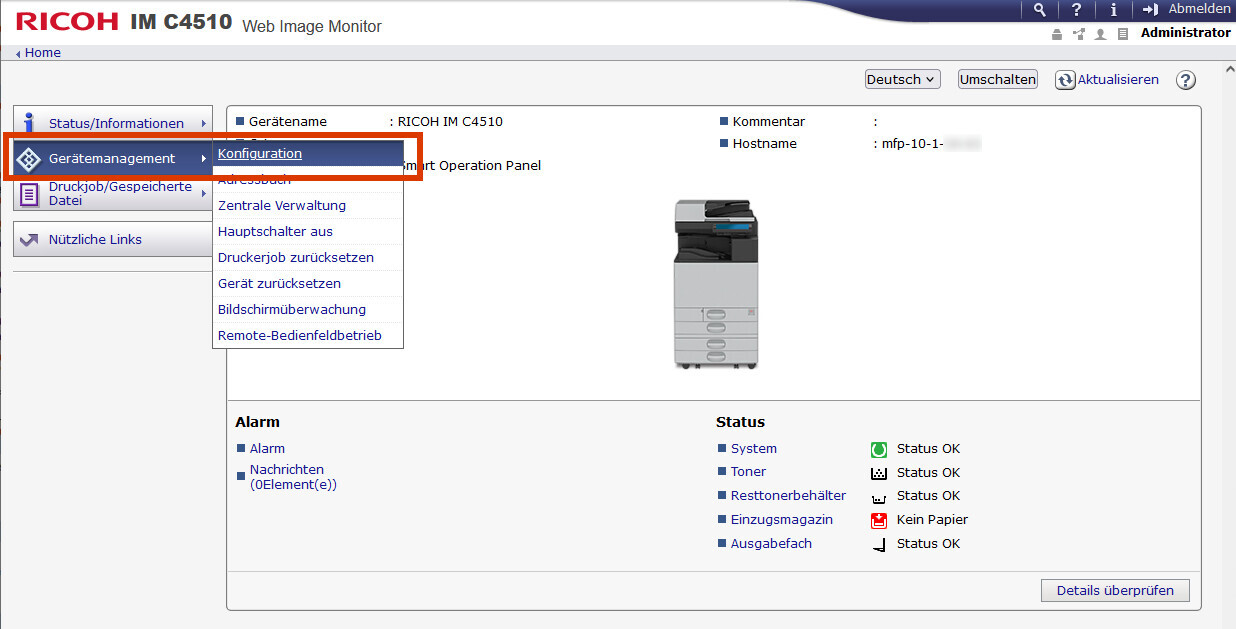
Task: Select Remote-Bedienfeldbetrieb
Action: pos(308,336)
